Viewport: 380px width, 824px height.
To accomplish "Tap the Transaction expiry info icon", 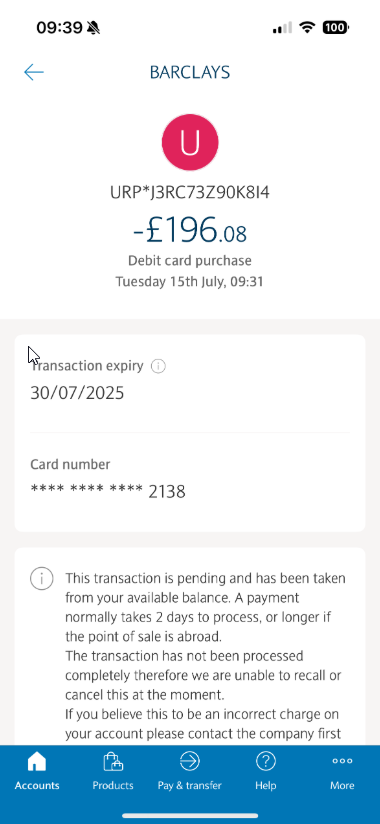I will pos(158,366).
